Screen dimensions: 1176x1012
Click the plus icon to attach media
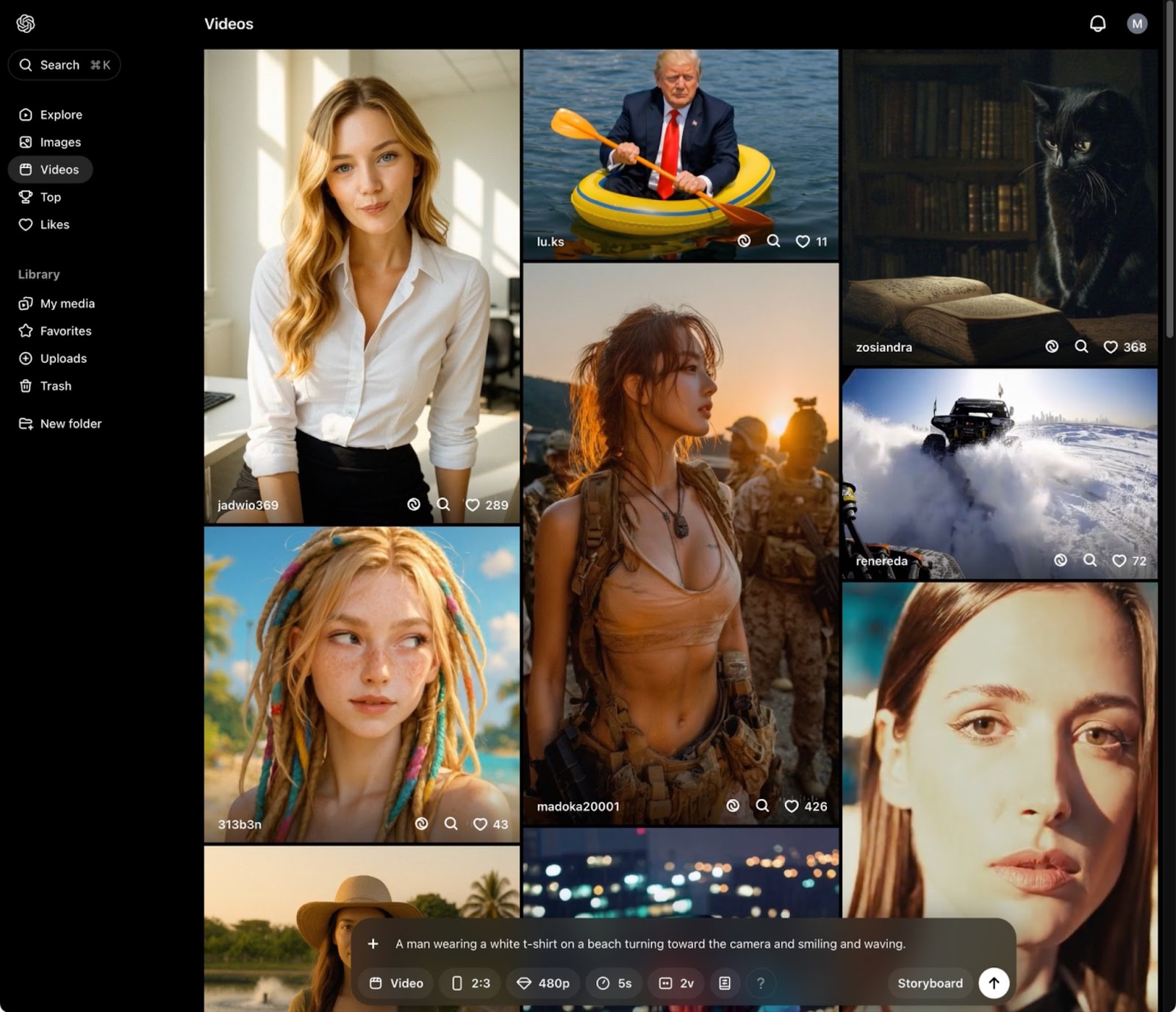click(373, 944)
